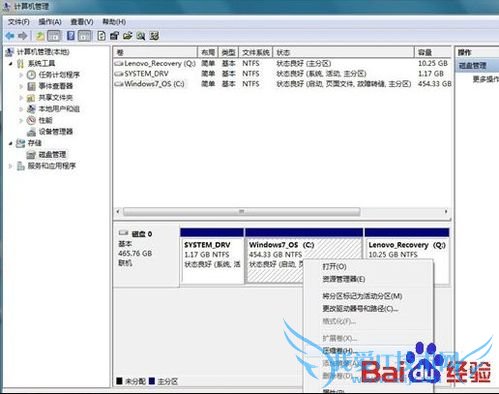Click the blue Help question mark icon
499x394 pixels.
71,36
